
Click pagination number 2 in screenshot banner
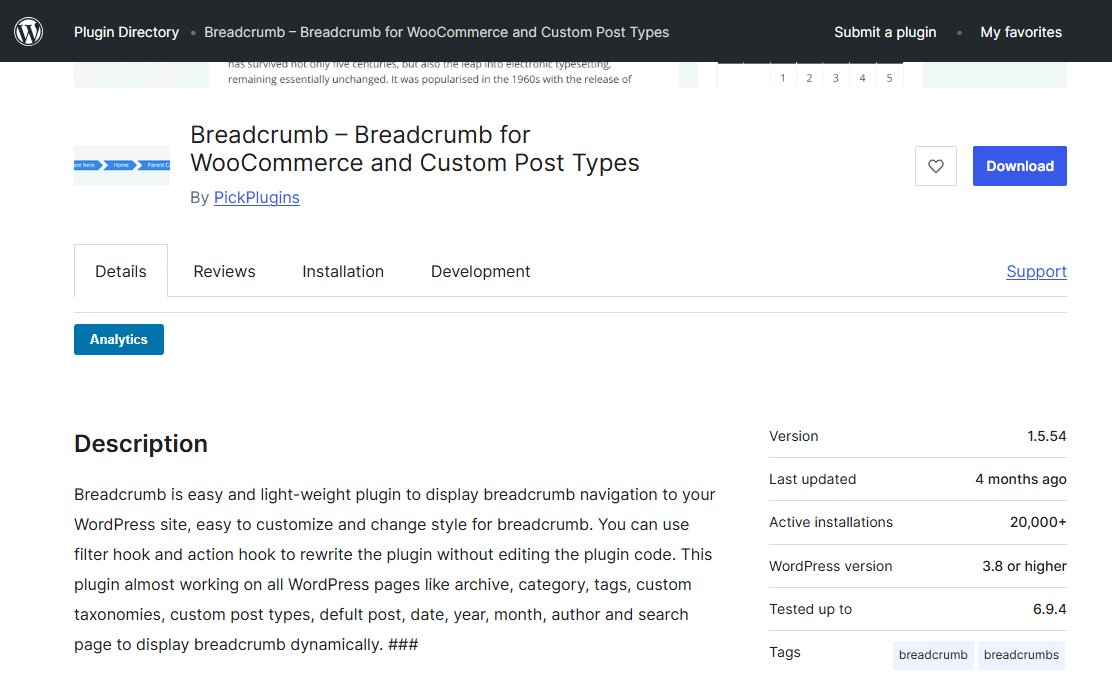click(809, 78)
